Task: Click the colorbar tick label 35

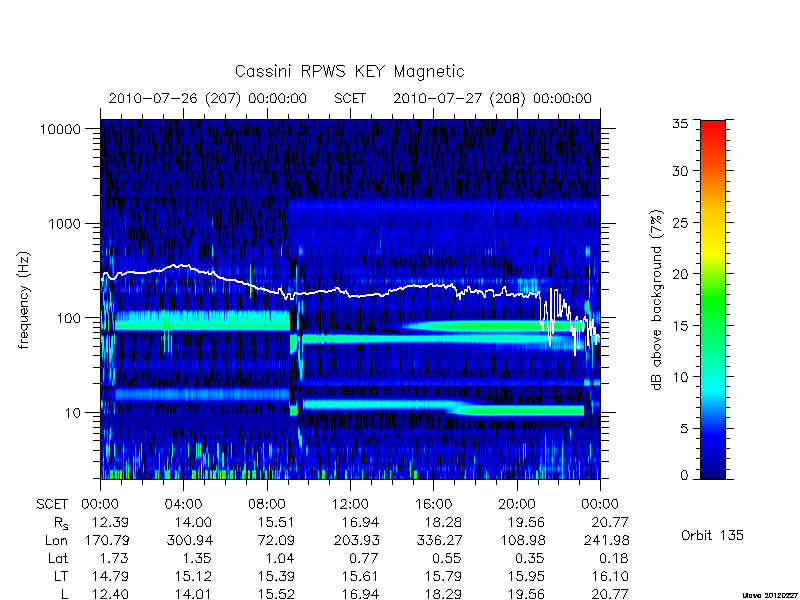Action: pos(680,123)
